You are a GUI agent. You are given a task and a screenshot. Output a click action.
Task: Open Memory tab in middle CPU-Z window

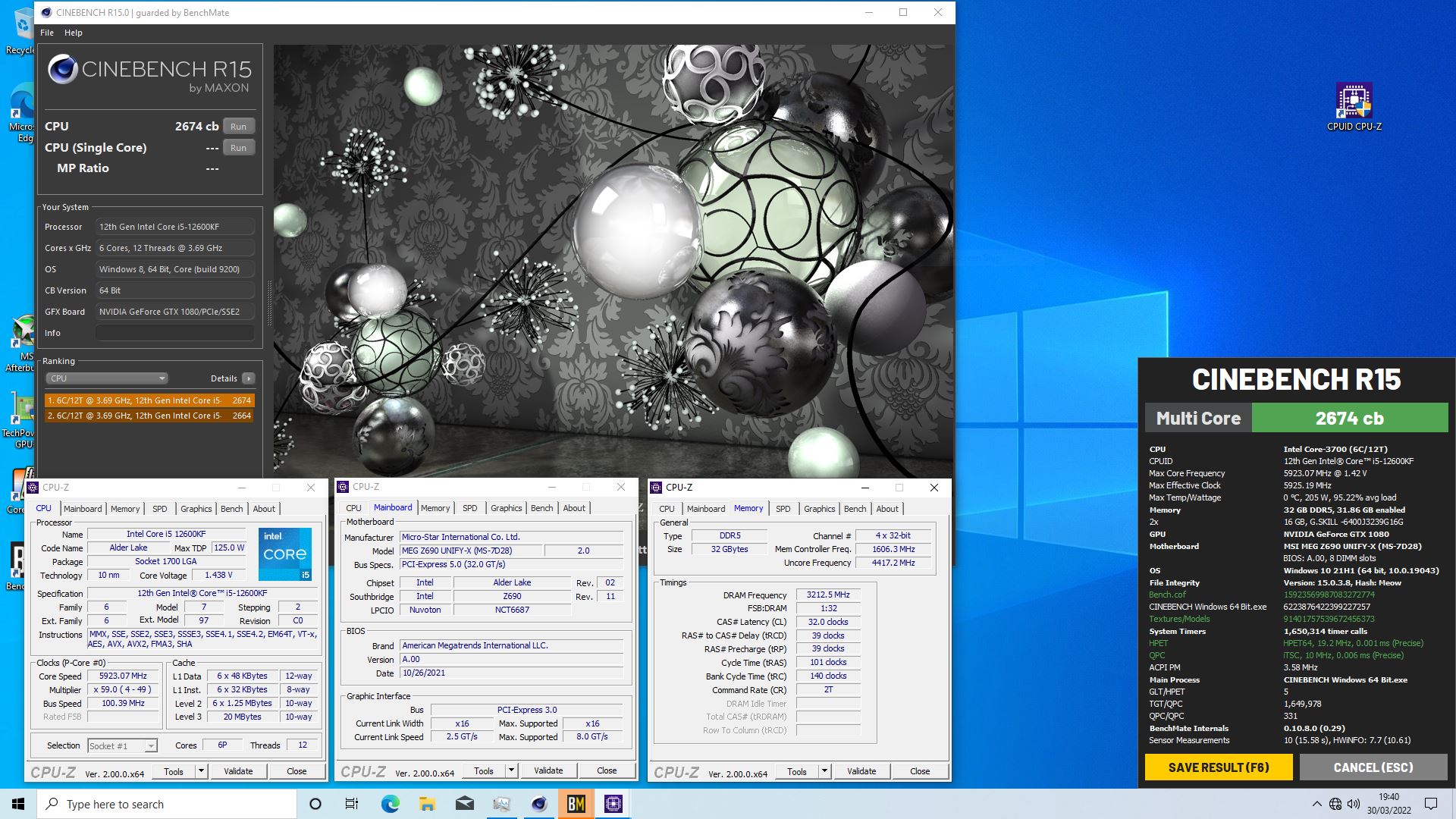coord(435,508)
